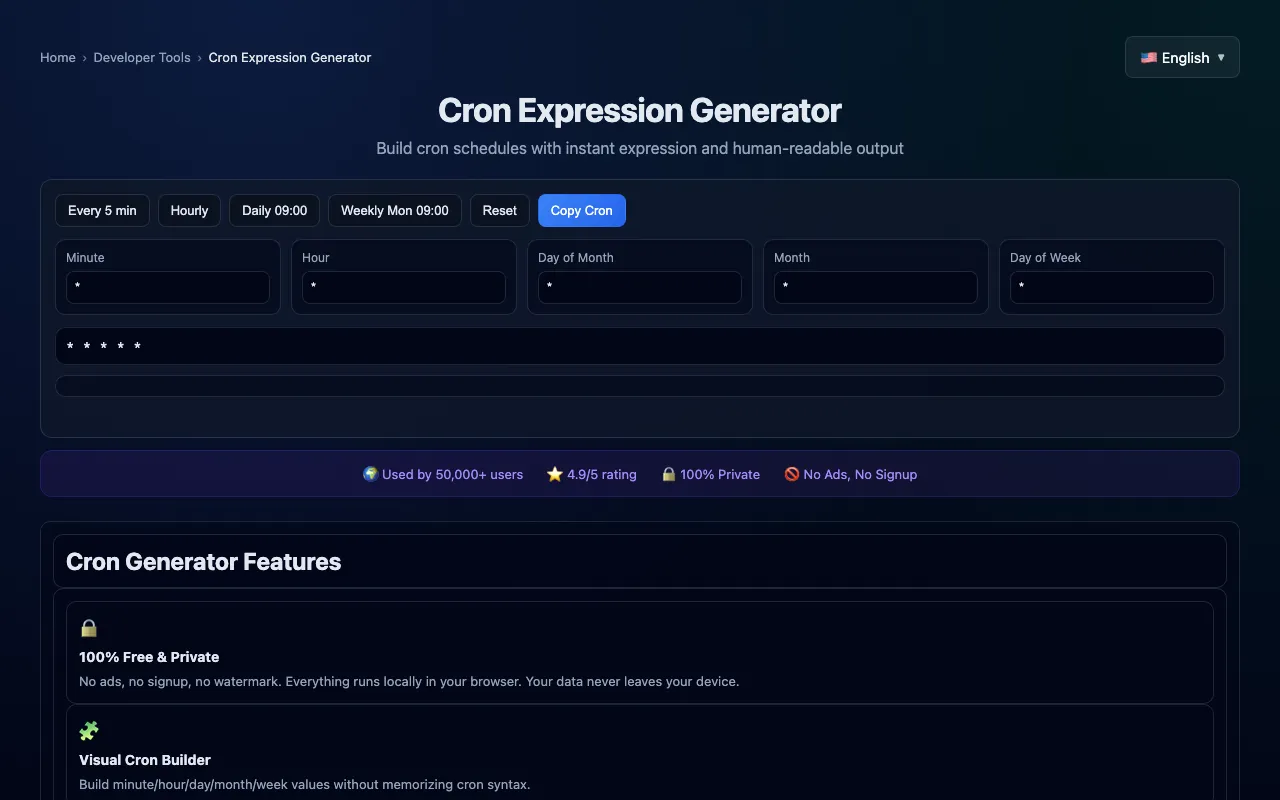
Task: Open the Developer Tools breadcrumb link
Action: coord(142,58)
